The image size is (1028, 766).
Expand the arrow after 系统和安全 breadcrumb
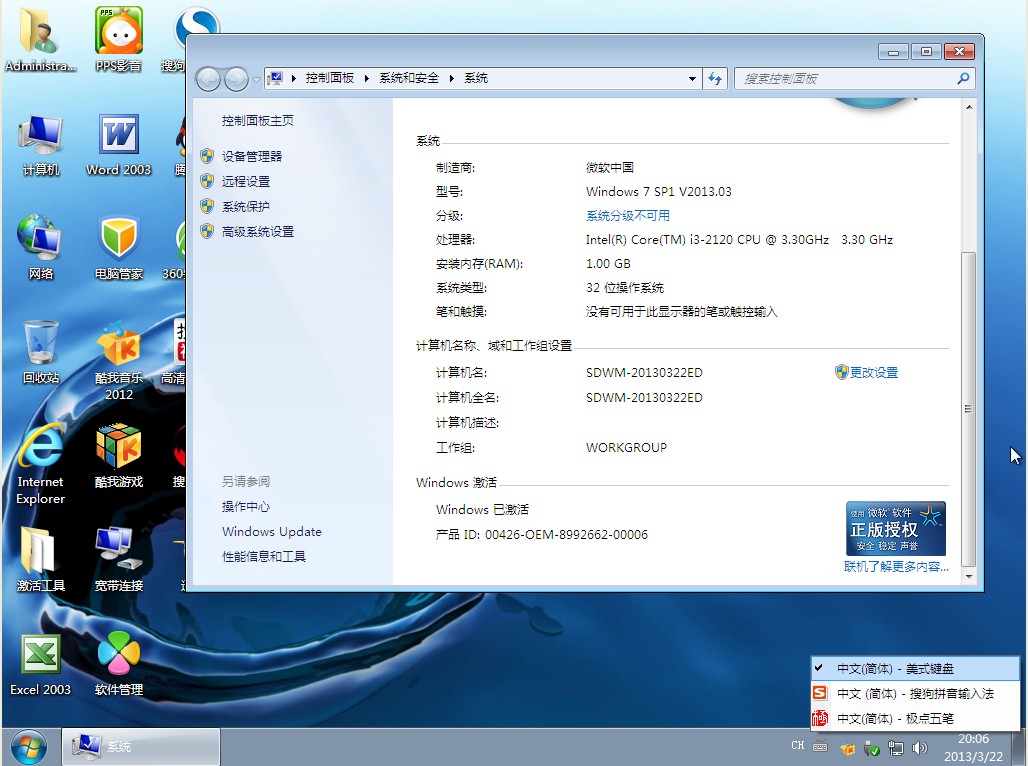[x=452, y=79]
